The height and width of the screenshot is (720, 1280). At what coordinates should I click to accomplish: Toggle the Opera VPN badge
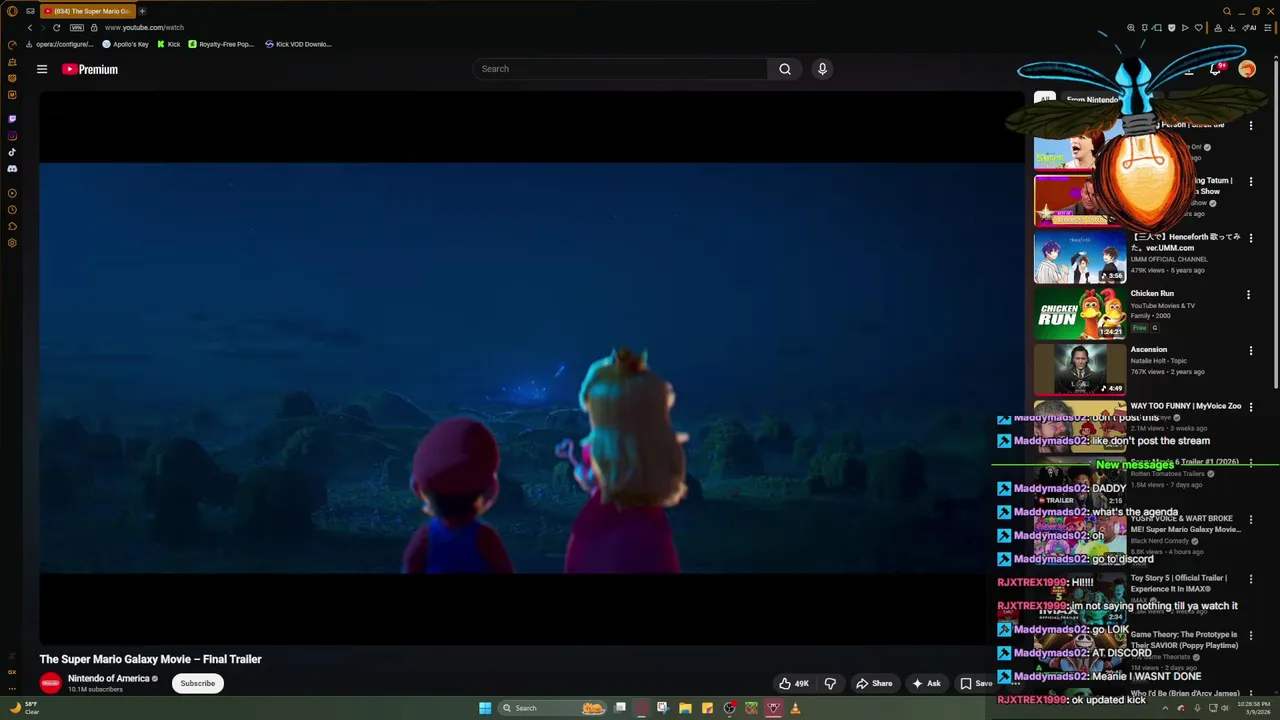[77, 27]
